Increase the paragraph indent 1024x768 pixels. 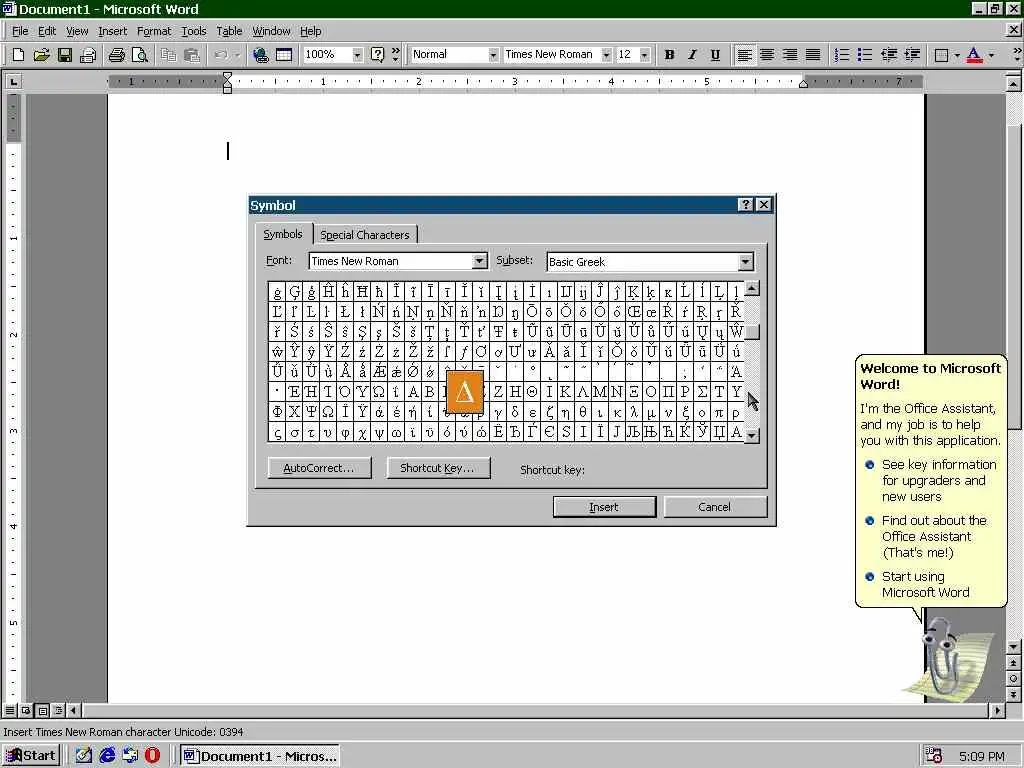(x=912, y=55)
